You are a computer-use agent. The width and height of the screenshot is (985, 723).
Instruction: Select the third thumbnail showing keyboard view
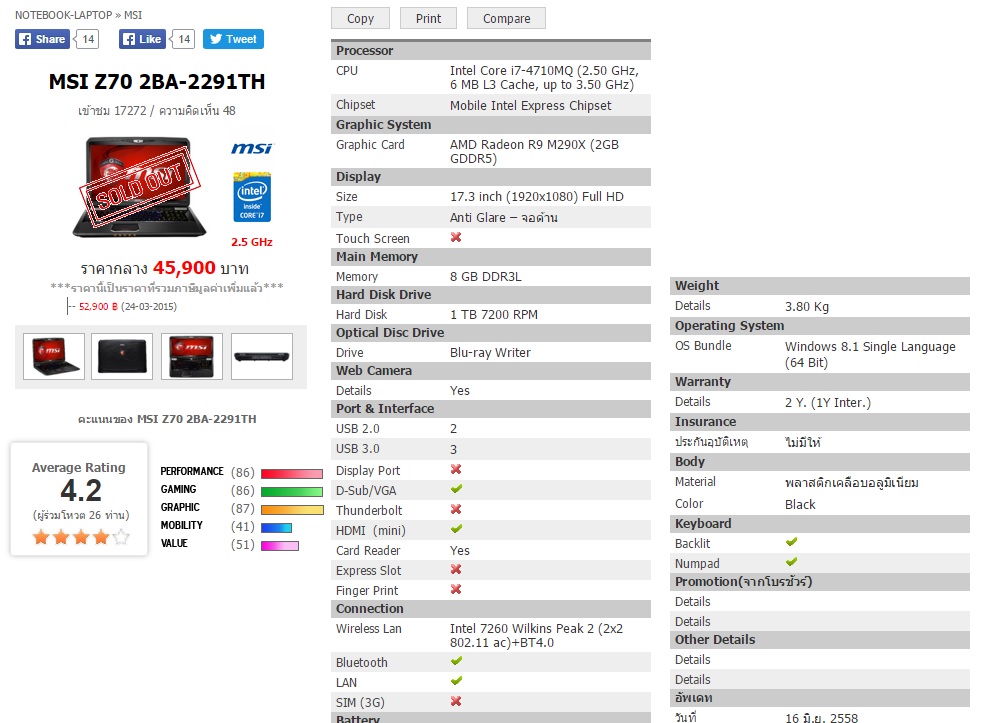[192, 356]
